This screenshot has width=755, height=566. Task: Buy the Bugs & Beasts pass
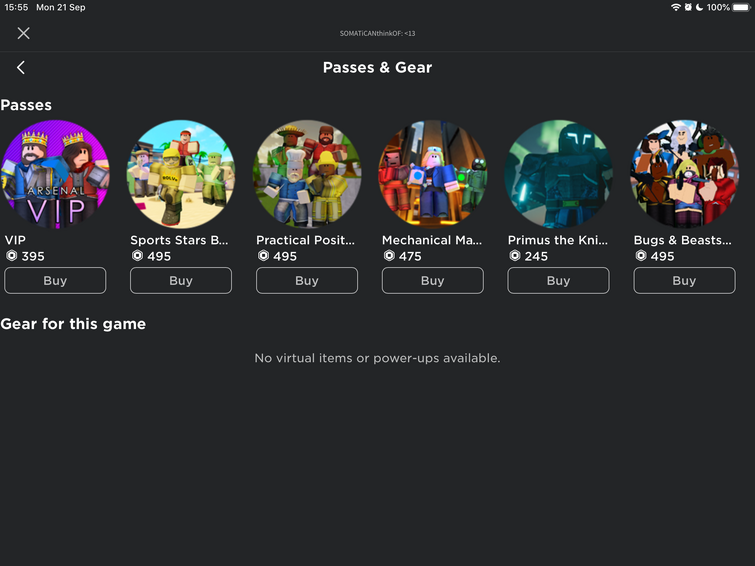(x=684, y=280)
